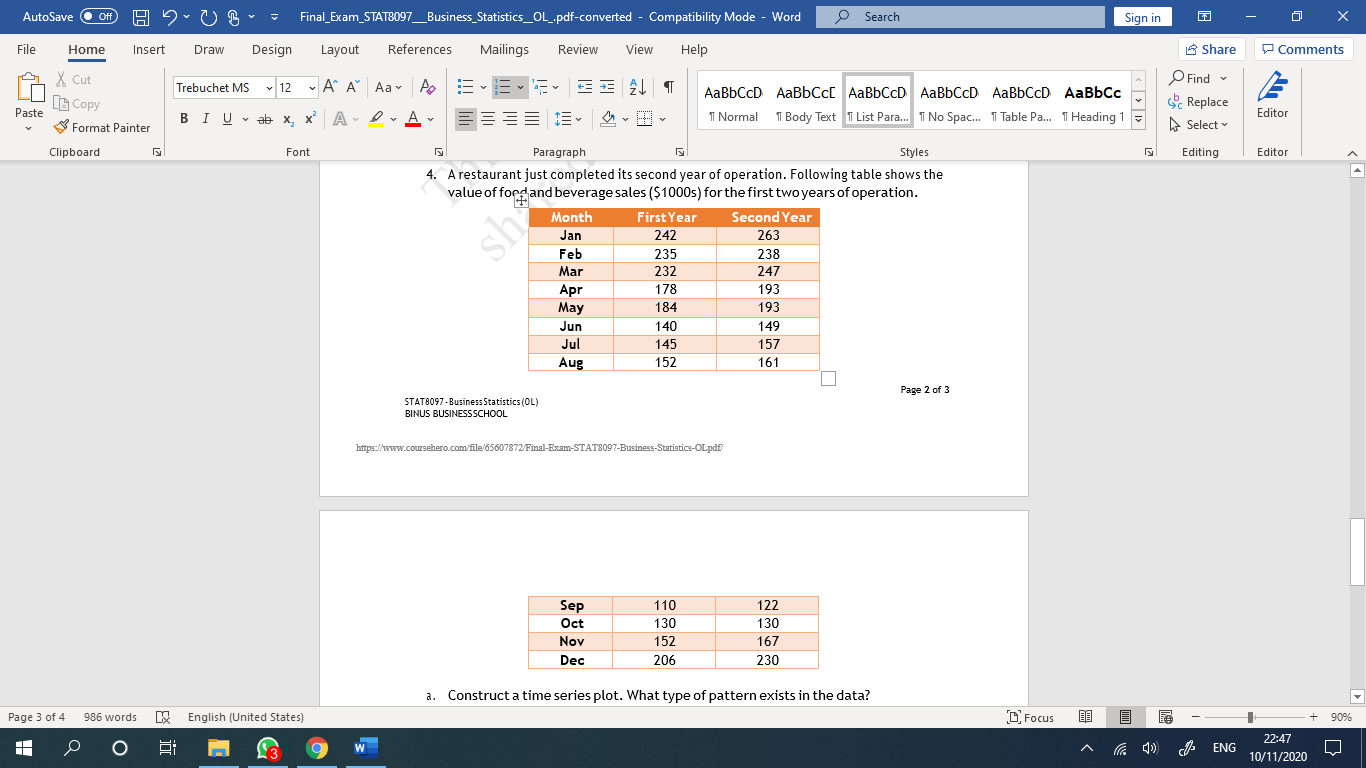Viewport: 1366px width, 768px height.
Task: Open the font size 12 dropdown
Action: point(312,88)
